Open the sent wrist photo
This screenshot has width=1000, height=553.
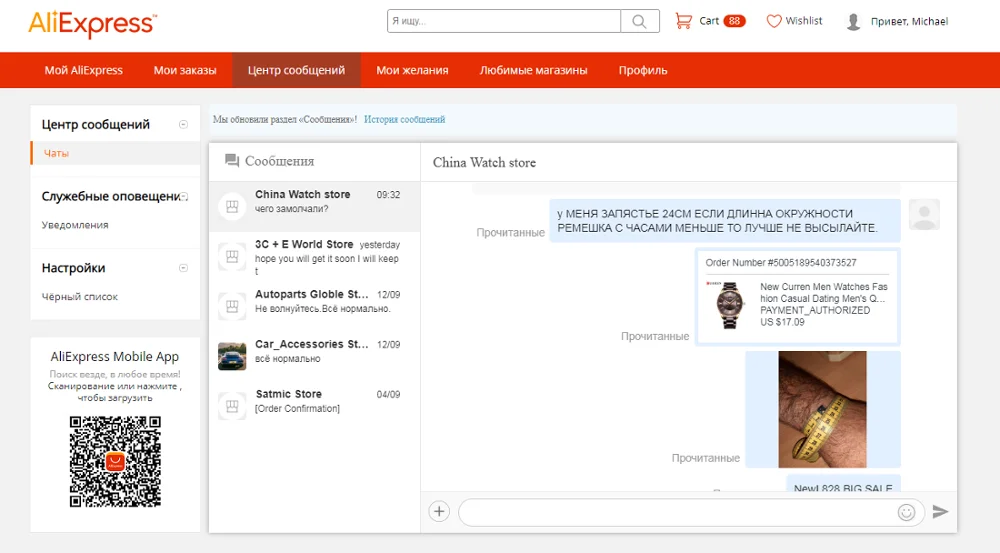(822, 409)
